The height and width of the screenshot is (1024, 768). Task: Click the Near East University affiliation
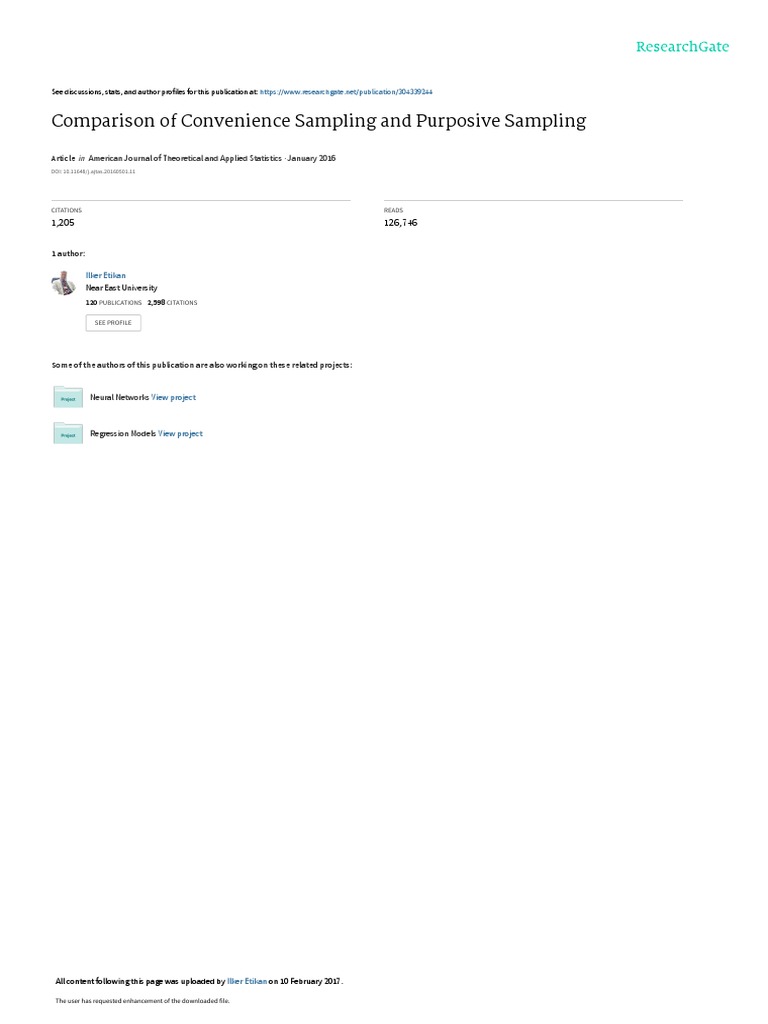(x=121, y=288)
